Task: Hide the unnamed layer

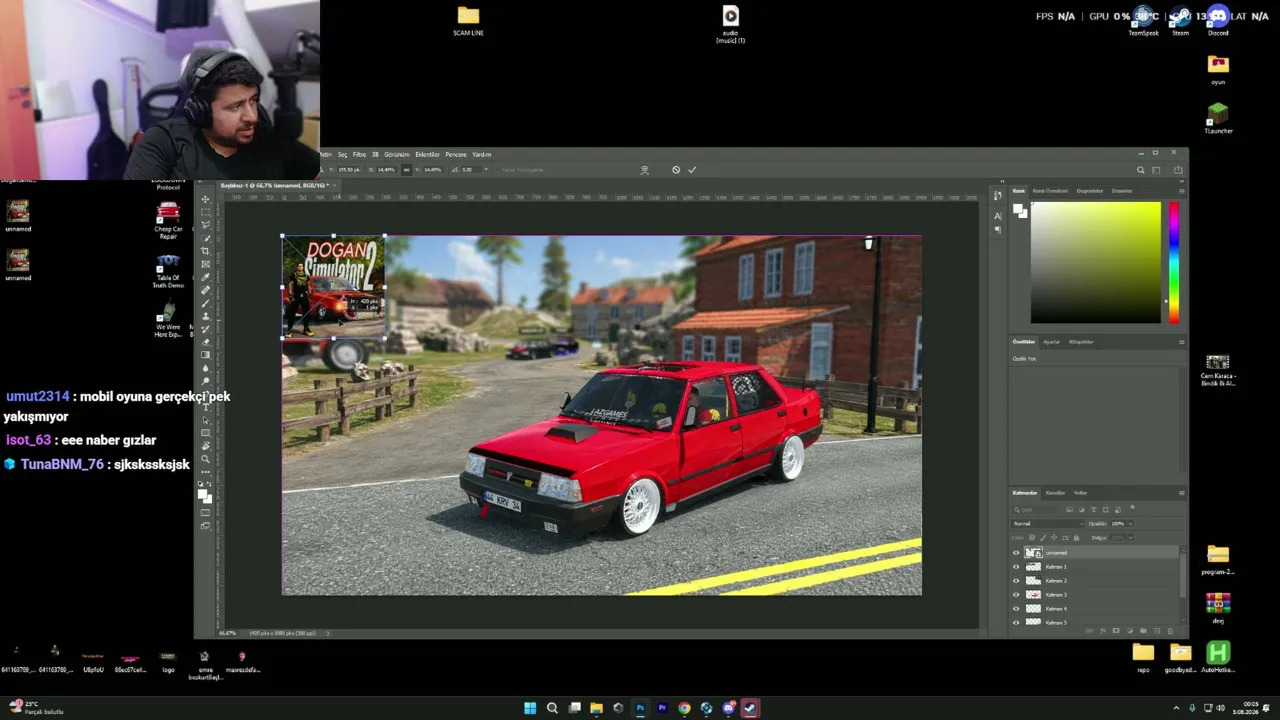Action: coord(1016,553)
